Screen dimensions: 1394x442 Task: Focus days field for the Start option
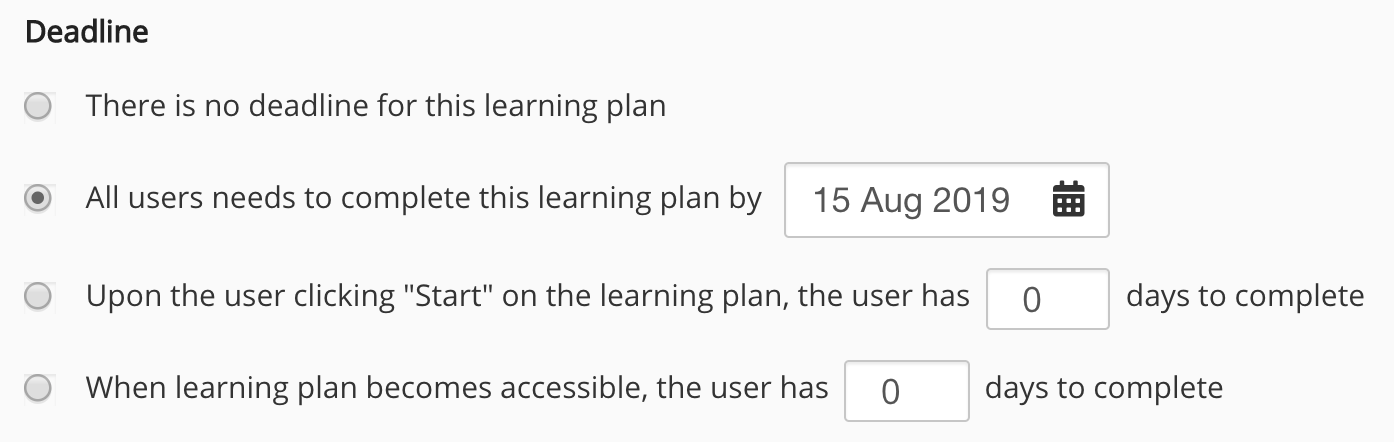1047,298
